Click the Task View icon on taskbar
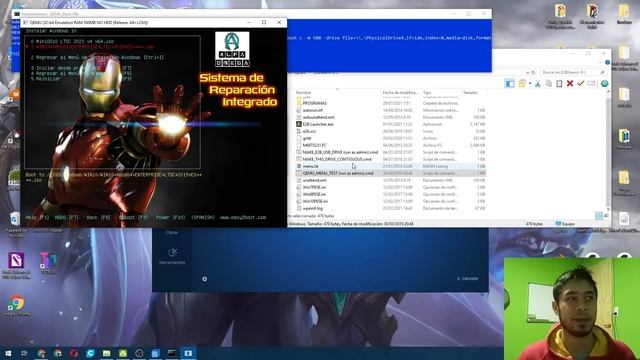Viewport: 640px width, 360px height. (24, 353)
